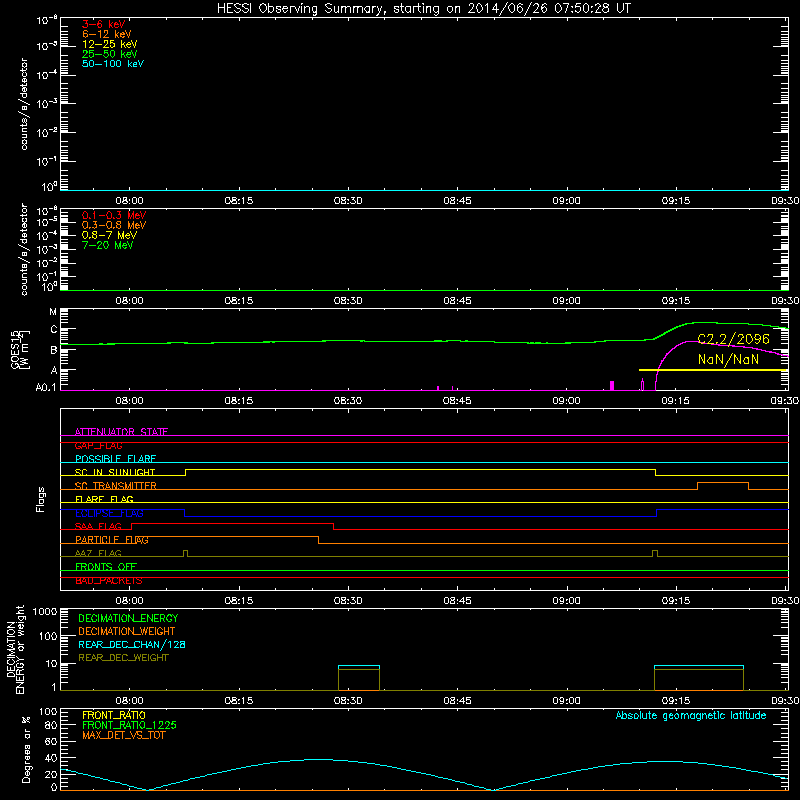Click the Absolute geomagnetic latitude label
The height and width of the screenshot is (800, 800).
tap(691, 715)
